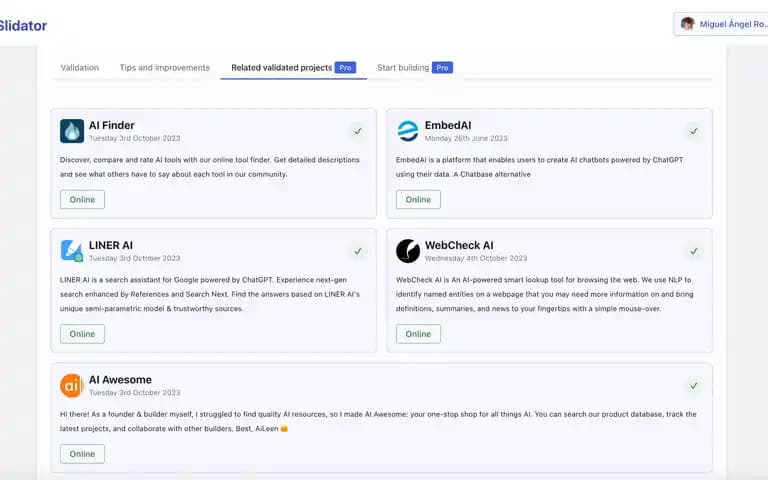Click the EmbedAI description about Chatbase alternative
The width and height of the screenshot is (768, 480).
pyautogui.click(x=539, y=167)
